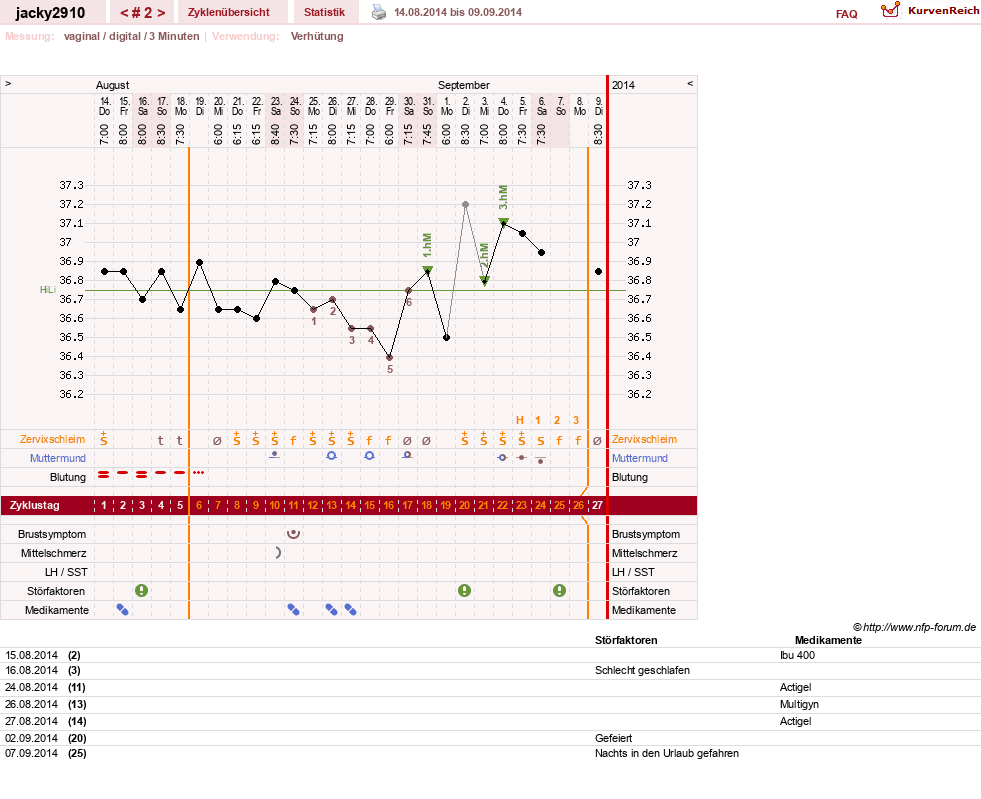The height and width of the screenshot is (799, 981).
Task: Go to next cycle with the > arrow
Action: 161,13
